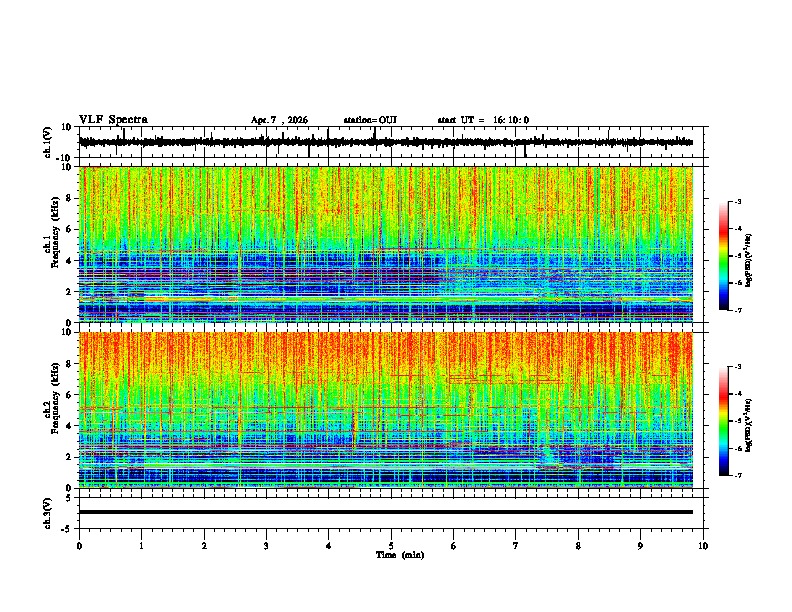
Task: Click the -3 label on ch.2 color bar
Action: 737,367
